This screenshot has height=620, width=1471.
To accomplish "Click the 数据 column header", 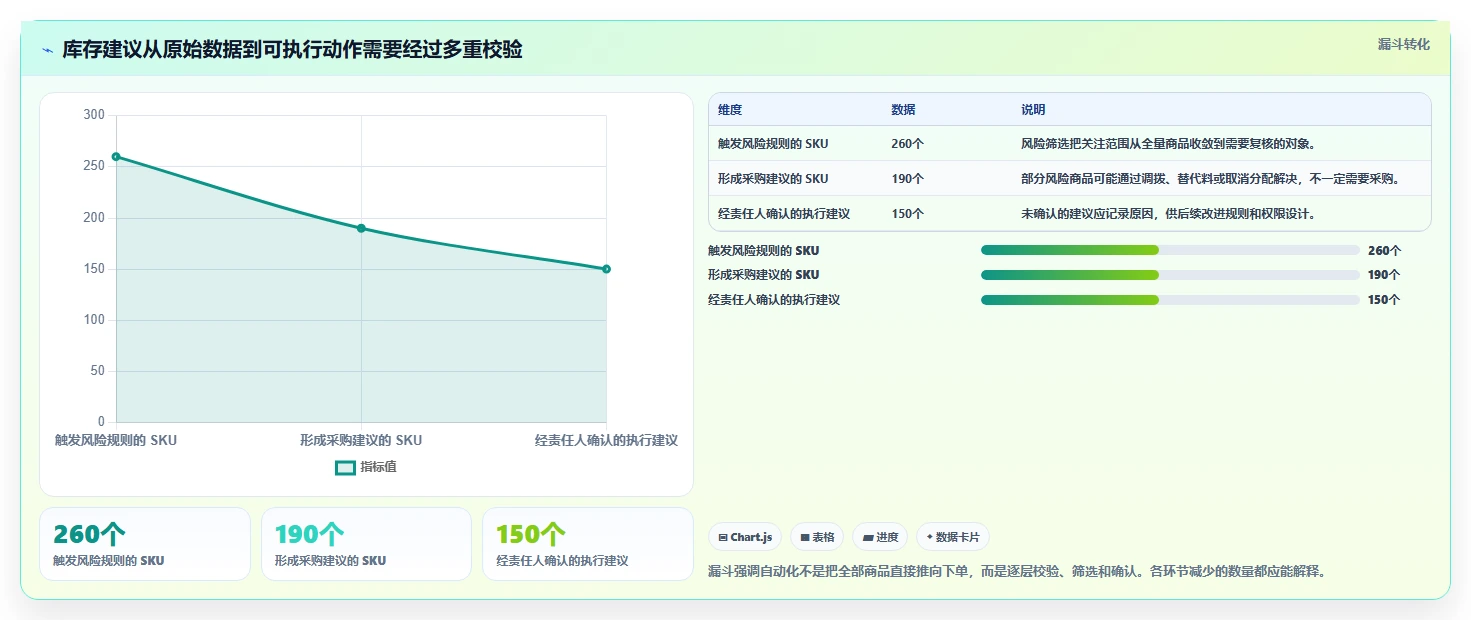I will (903, 110).
